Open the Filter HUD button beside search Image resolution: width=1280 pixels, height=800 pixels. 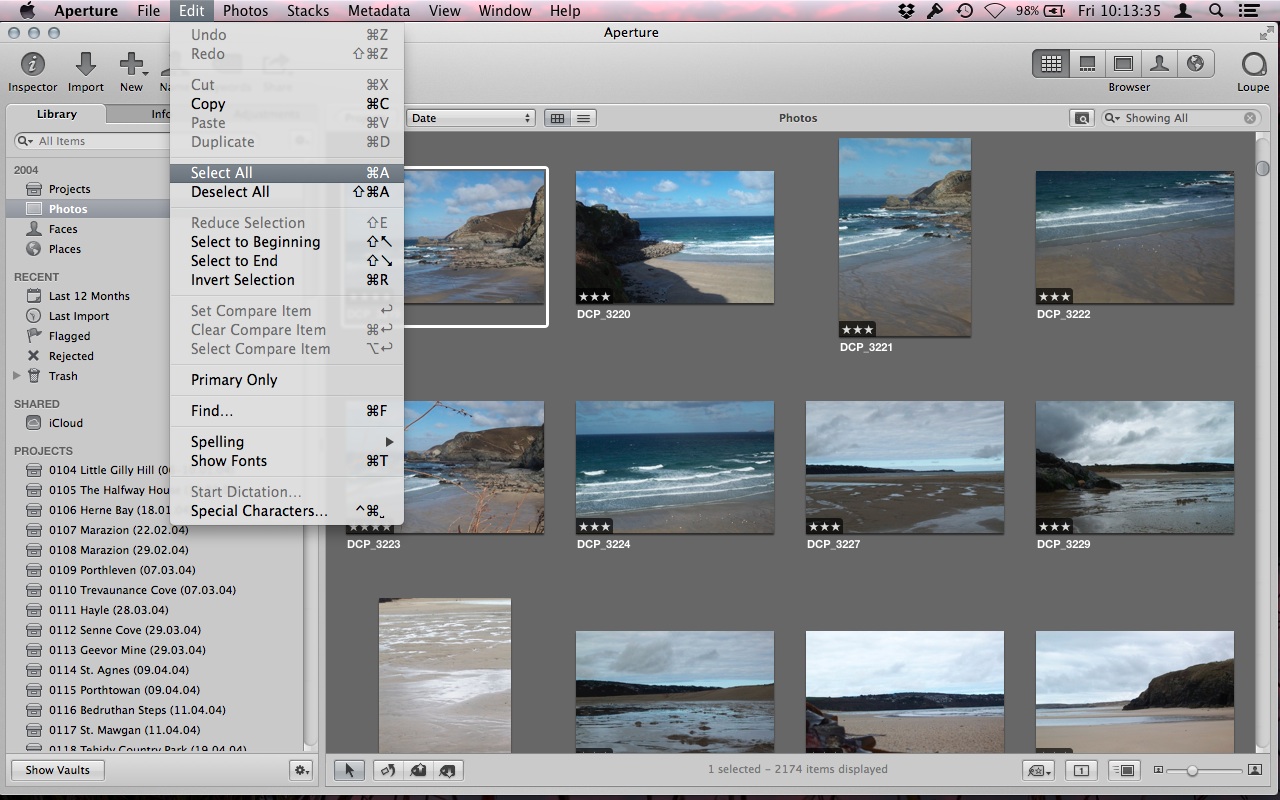(1081, 118)
